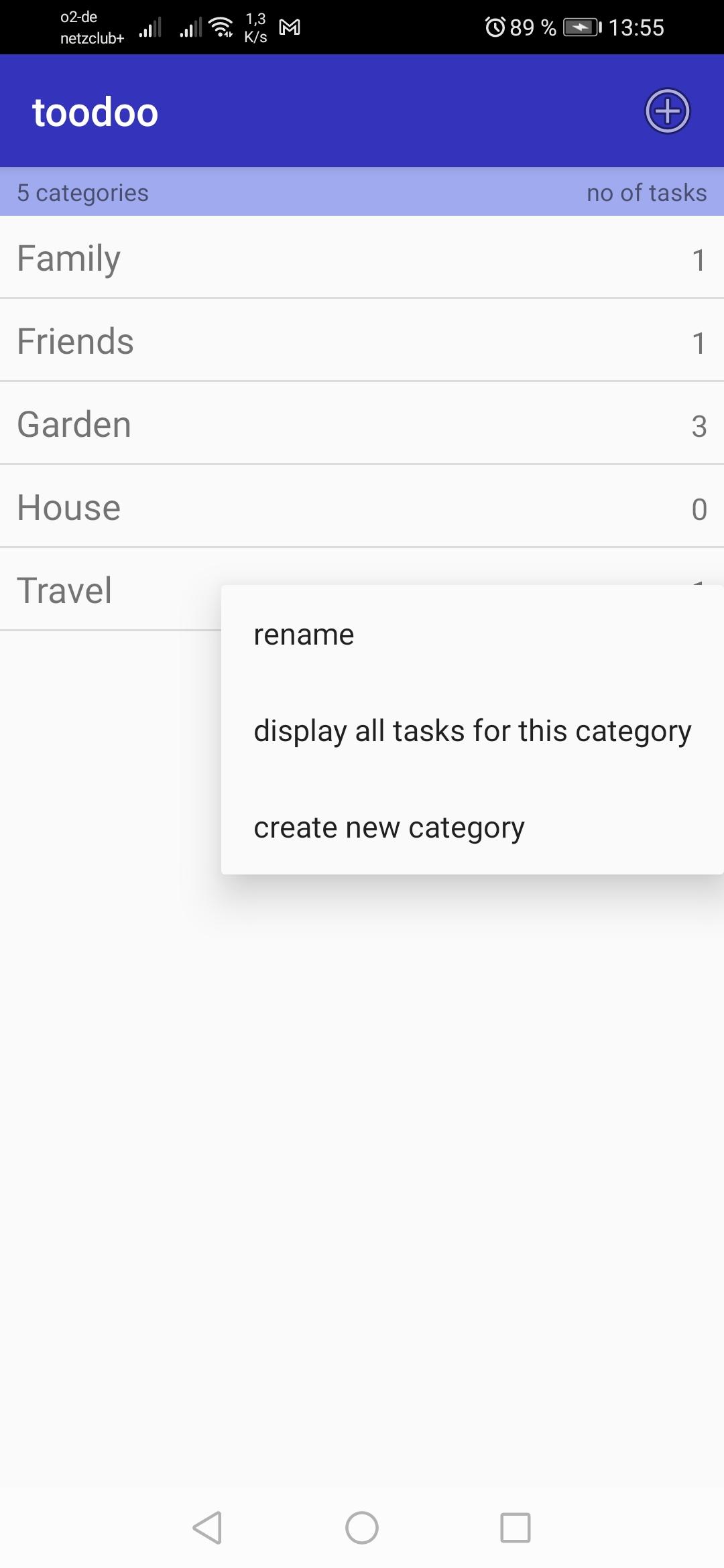The image size is (724, 1568).
Task: Tap the plus icon to add
Action: point(667,111)
